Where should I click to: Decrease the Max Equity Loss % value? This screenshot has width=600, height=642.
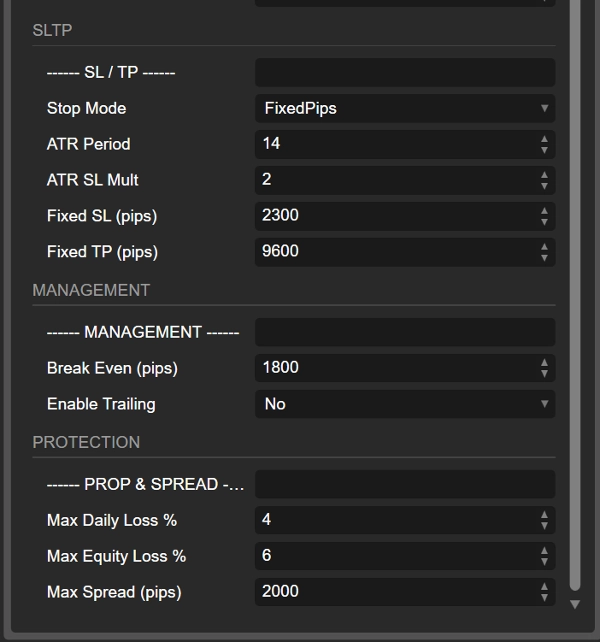click(544, 562)
